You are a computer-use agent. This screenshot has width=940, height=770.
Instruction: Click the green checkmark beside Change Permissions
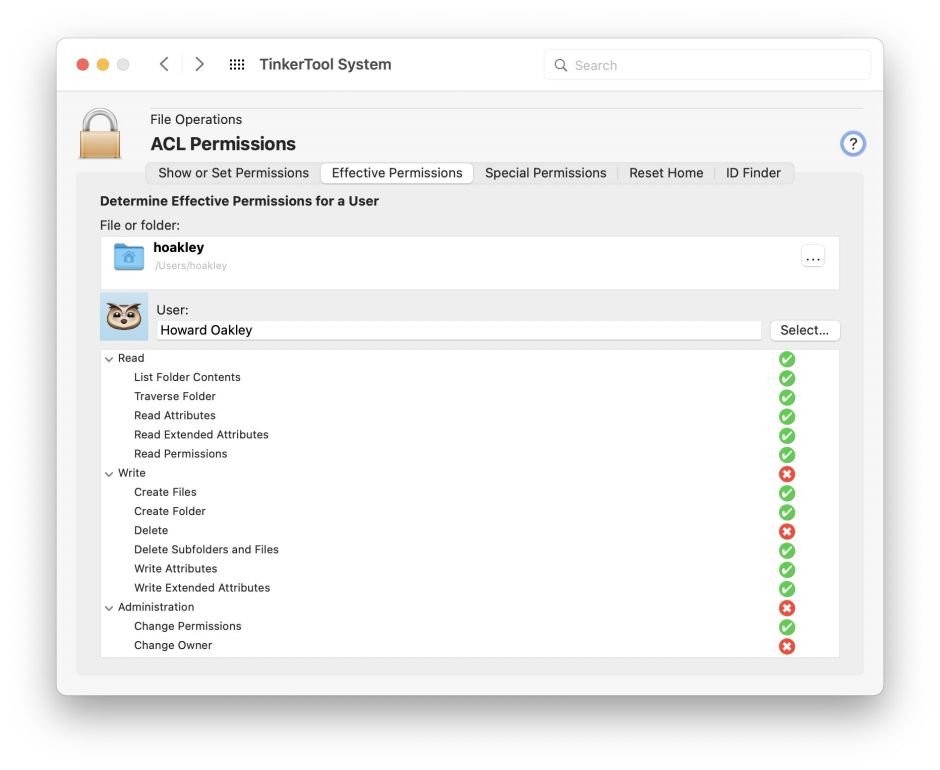[x=787, y=627]
